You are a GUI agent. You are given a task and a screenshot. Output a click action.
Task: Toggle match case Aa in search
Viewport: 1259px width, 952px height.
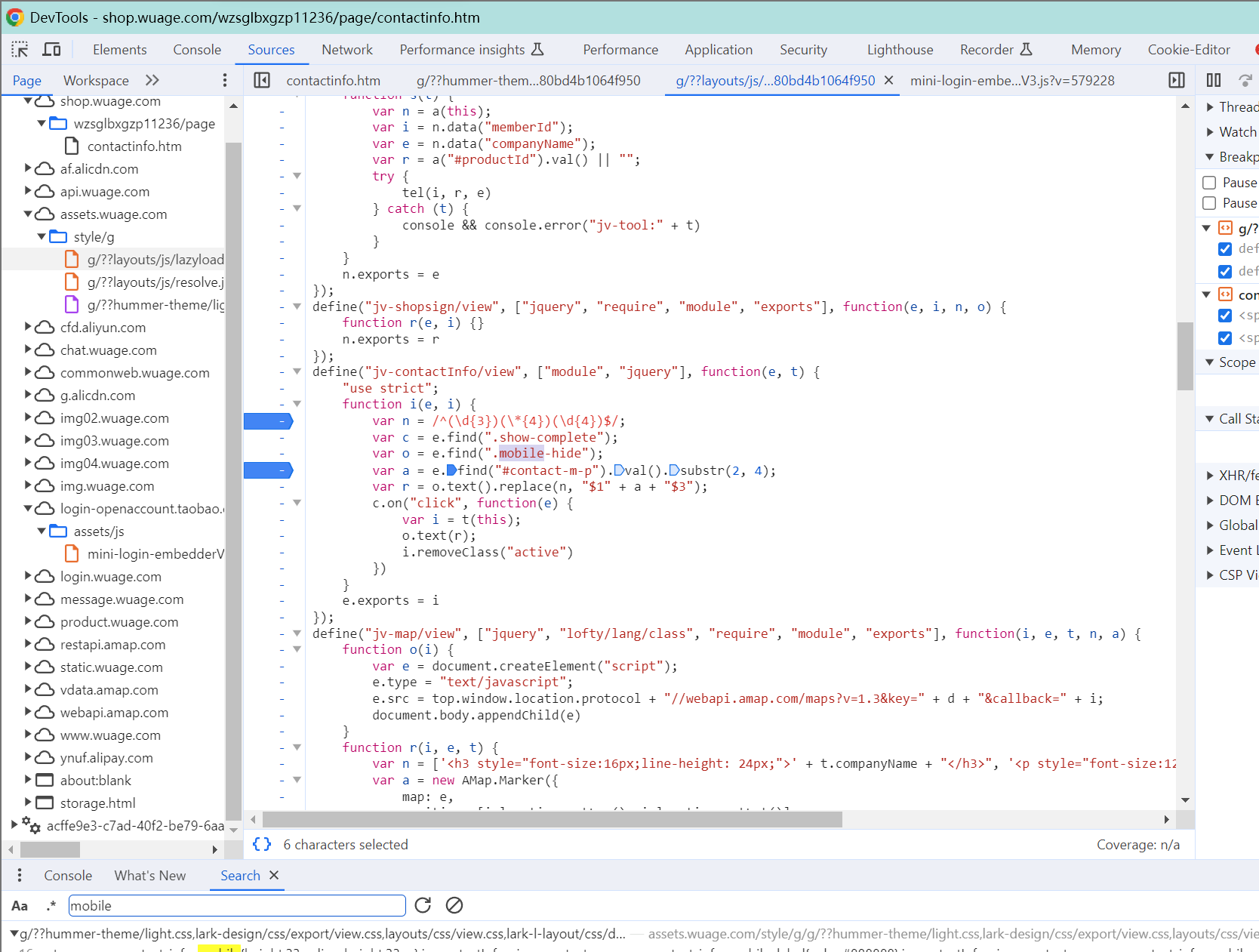click(x=20, y=906)
